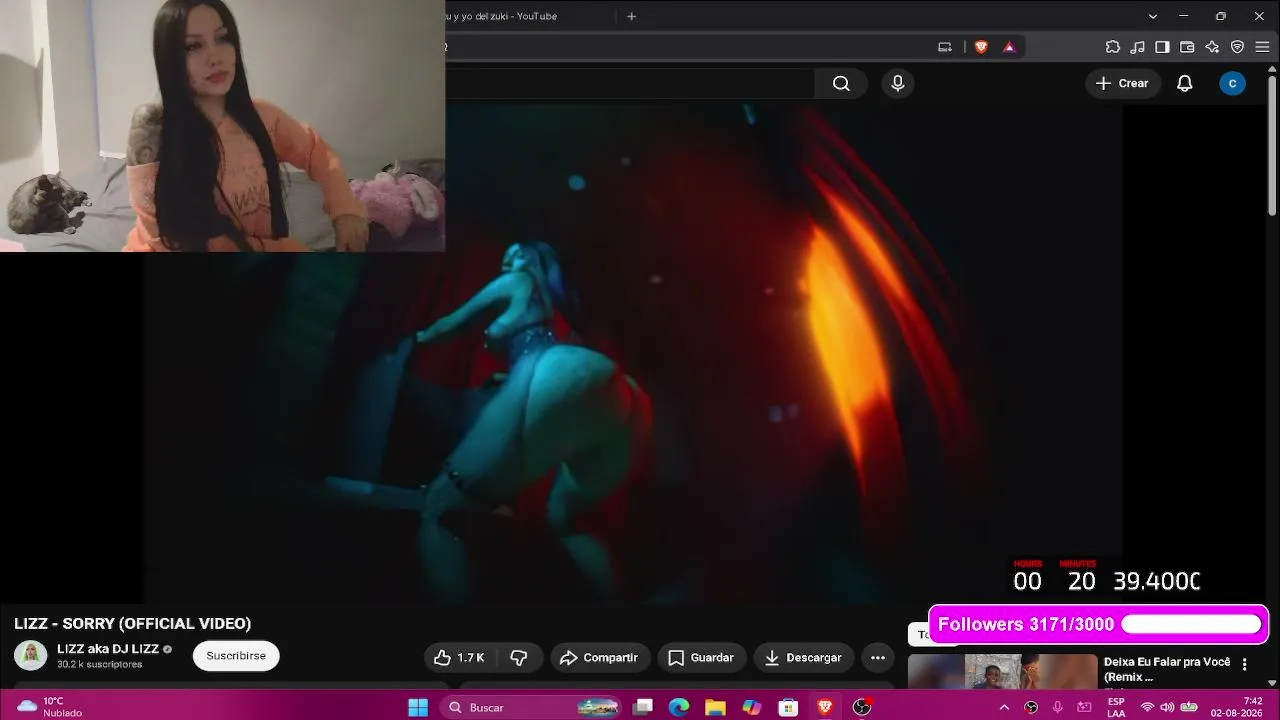1280x720 pixels.
Task: Subscribe with the Suscribirse button
Action: click(236, 656)
